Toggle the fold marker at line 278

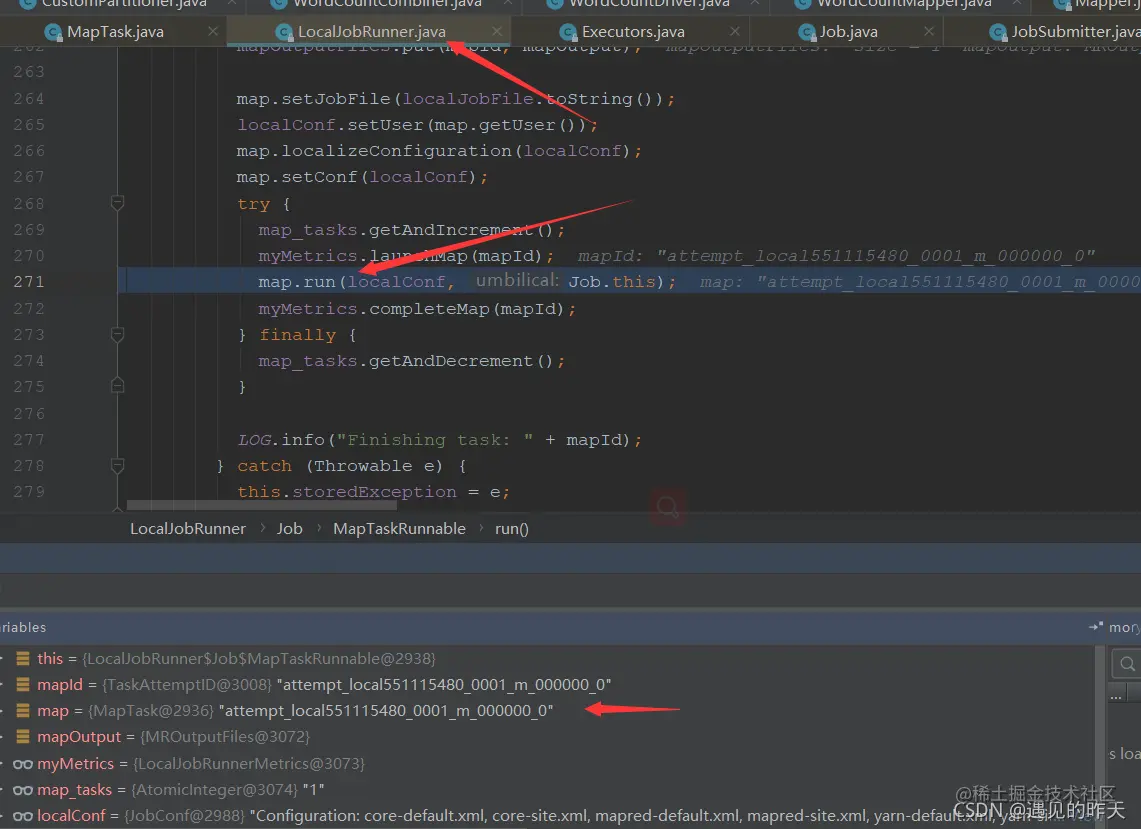click(x=117, y=465)
